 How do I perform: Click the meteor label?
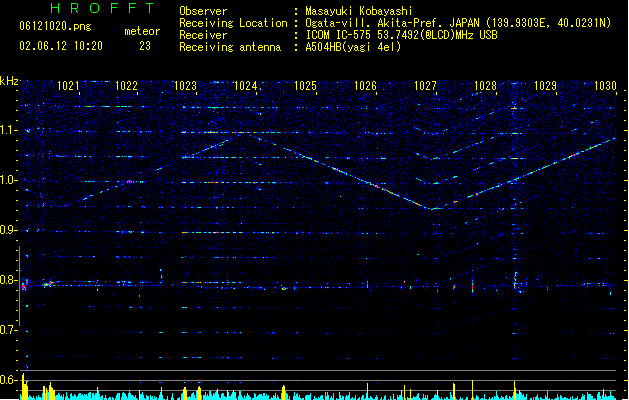point(142,31)
